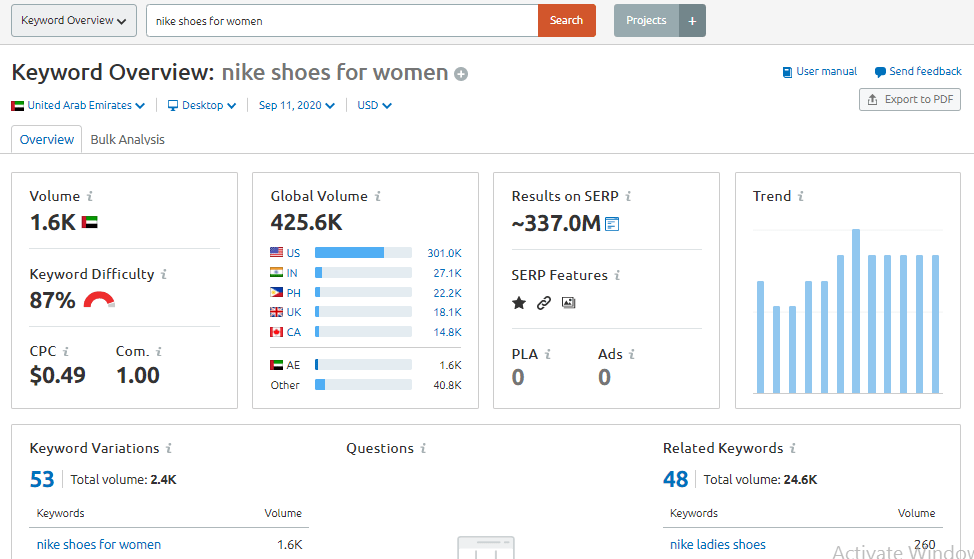The height and width of the screenshot is (559, 974).
Task: Click the Keyword Difficulty info icon
Action: (x=164, y=274)
